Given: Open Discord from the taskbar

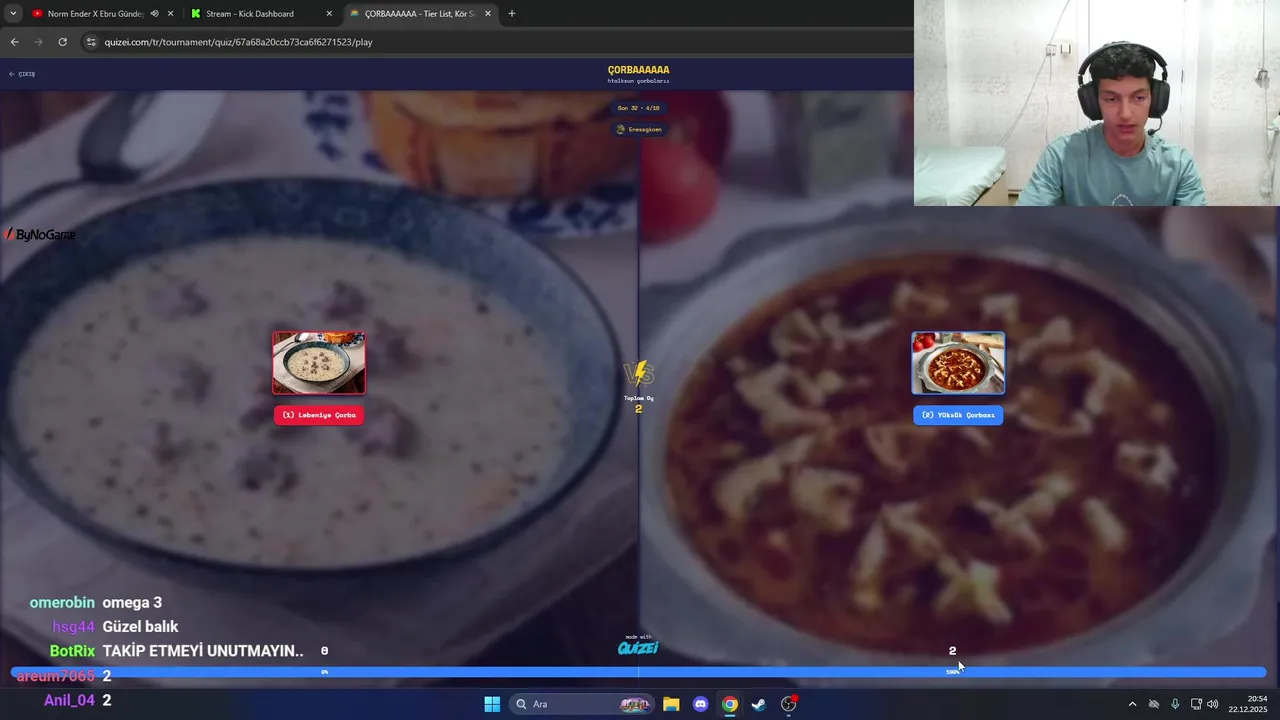Looking at the screenshot, I should coord(700,704).
